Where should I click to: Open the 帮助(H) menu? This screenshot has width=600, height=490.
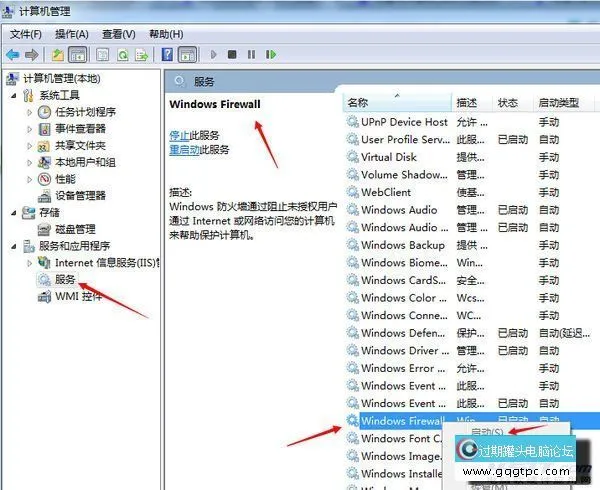point(166,34)
